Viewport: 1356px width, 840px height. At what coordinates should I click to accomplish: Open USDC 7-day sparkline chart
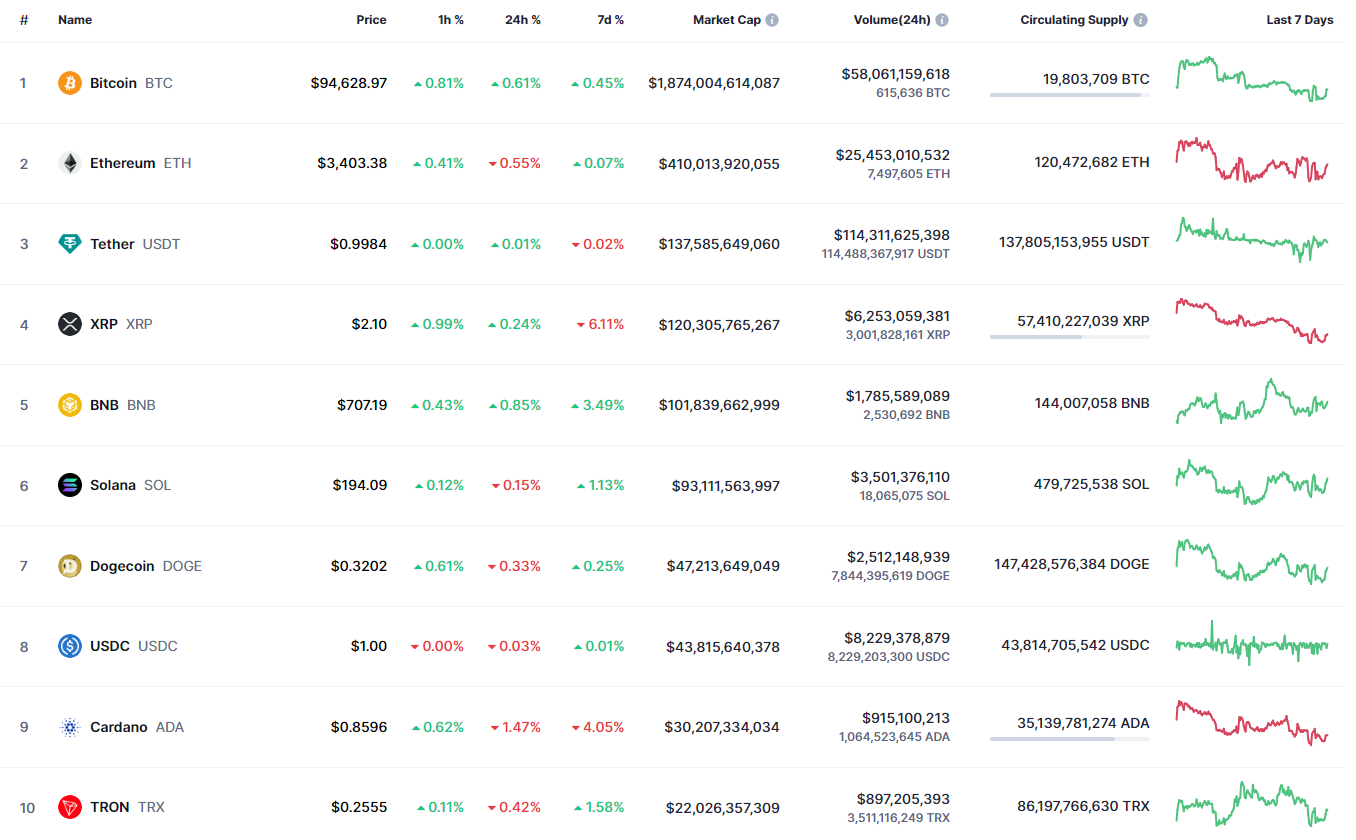(1252, 643)
